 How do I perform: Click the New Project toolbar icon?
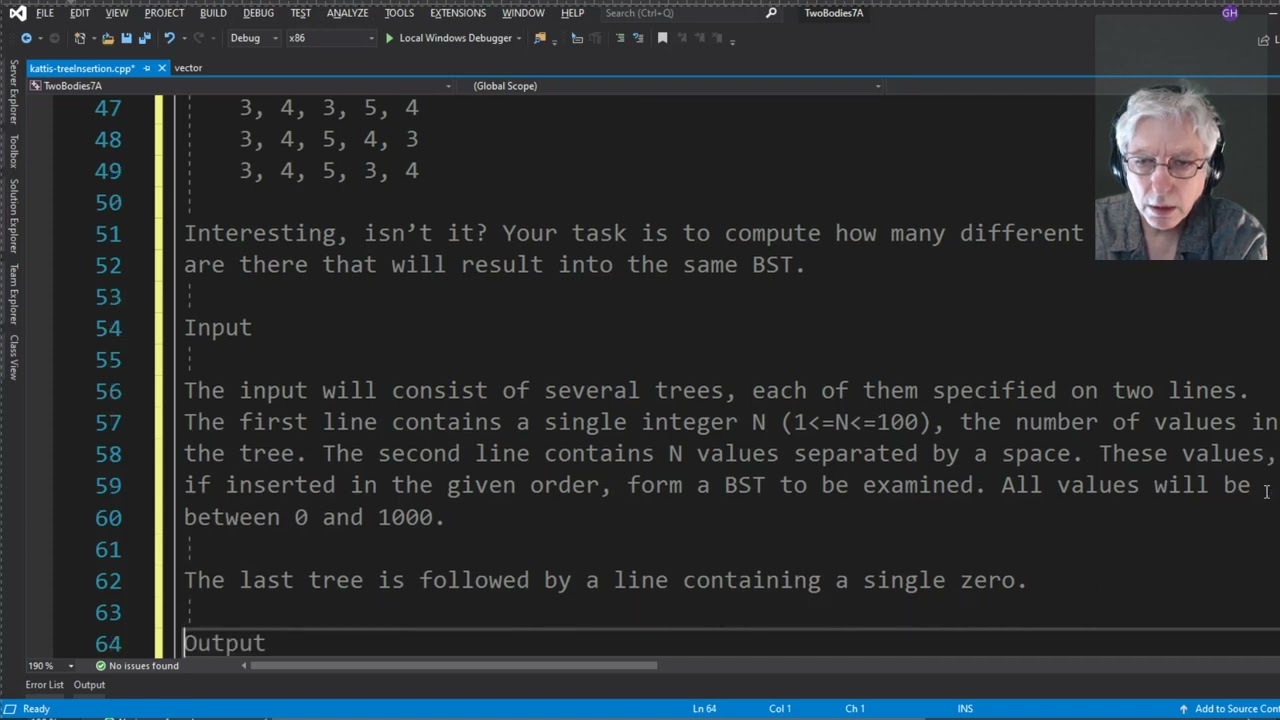click(80, 38)
